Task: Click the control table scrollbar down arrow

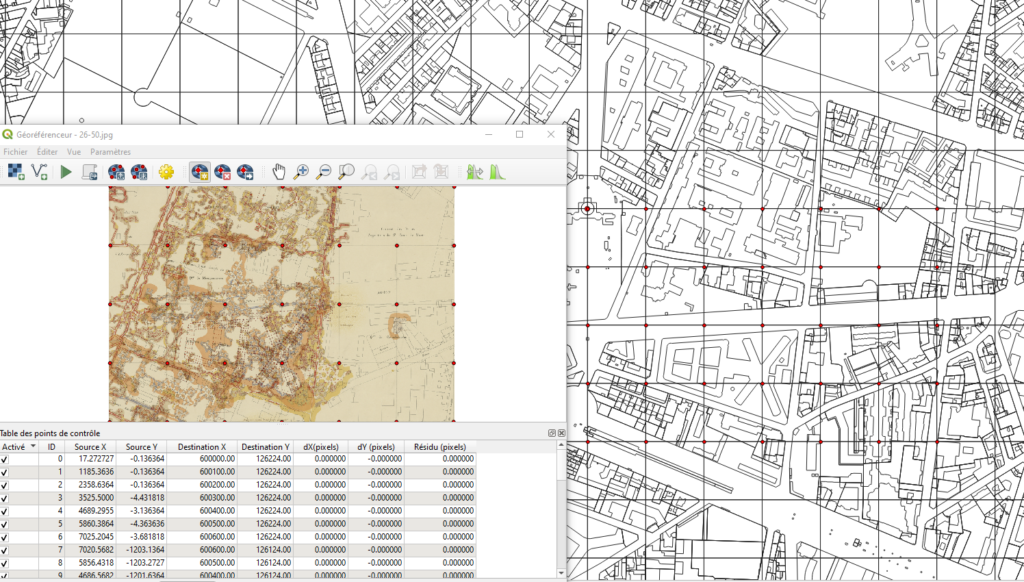Action: click(x=561, y=575)
